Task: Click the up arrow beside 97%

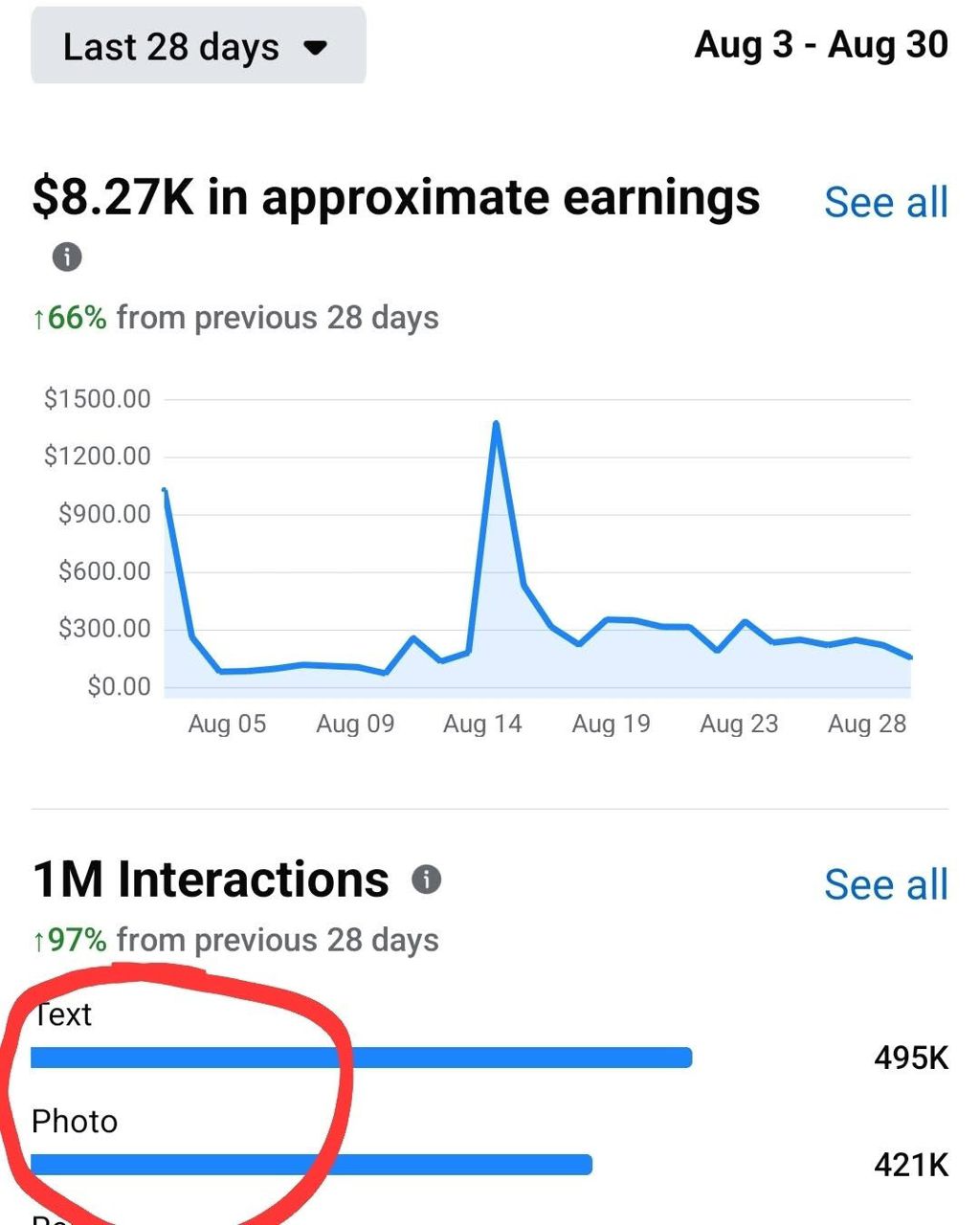Action: coord(36,941)
